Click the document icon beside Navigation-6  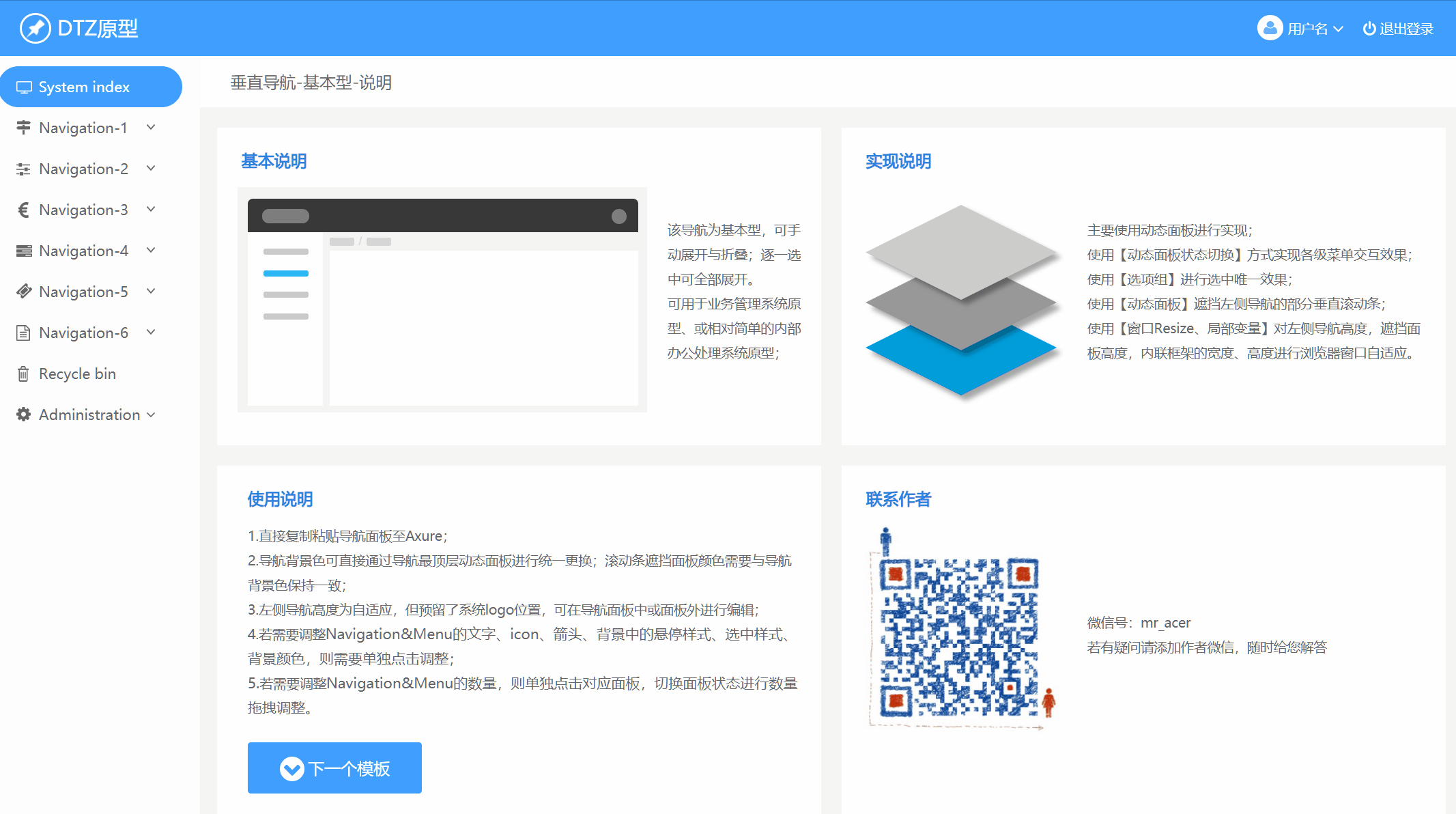[24, 333]
